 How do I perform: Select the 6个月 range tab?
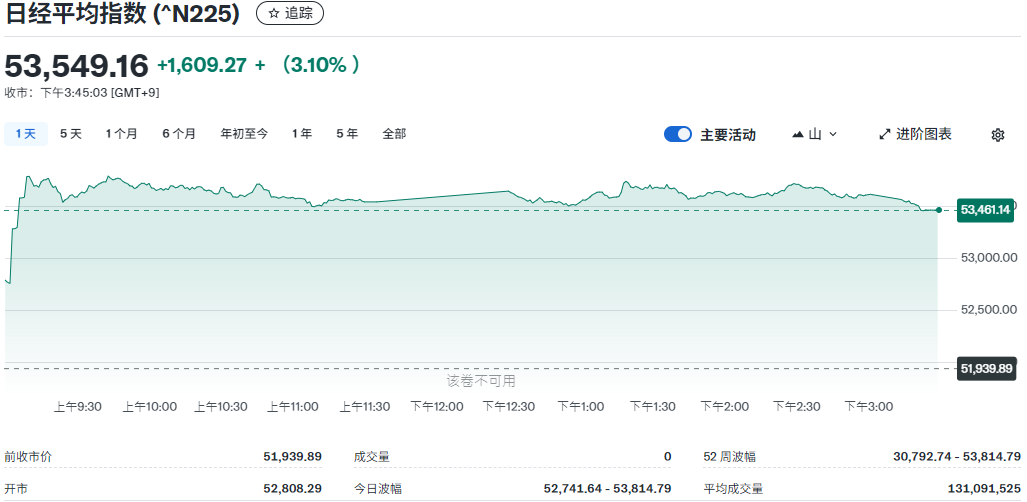[x=179, y=134]
